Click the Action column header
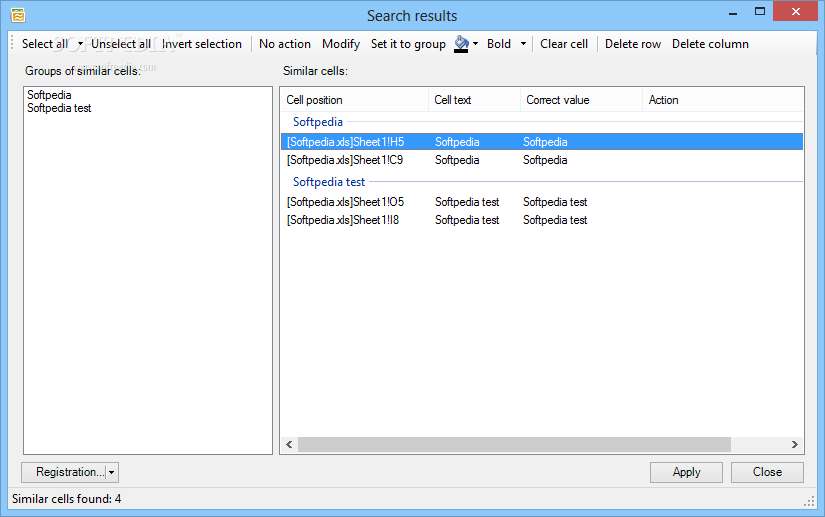 coord(723,100)
